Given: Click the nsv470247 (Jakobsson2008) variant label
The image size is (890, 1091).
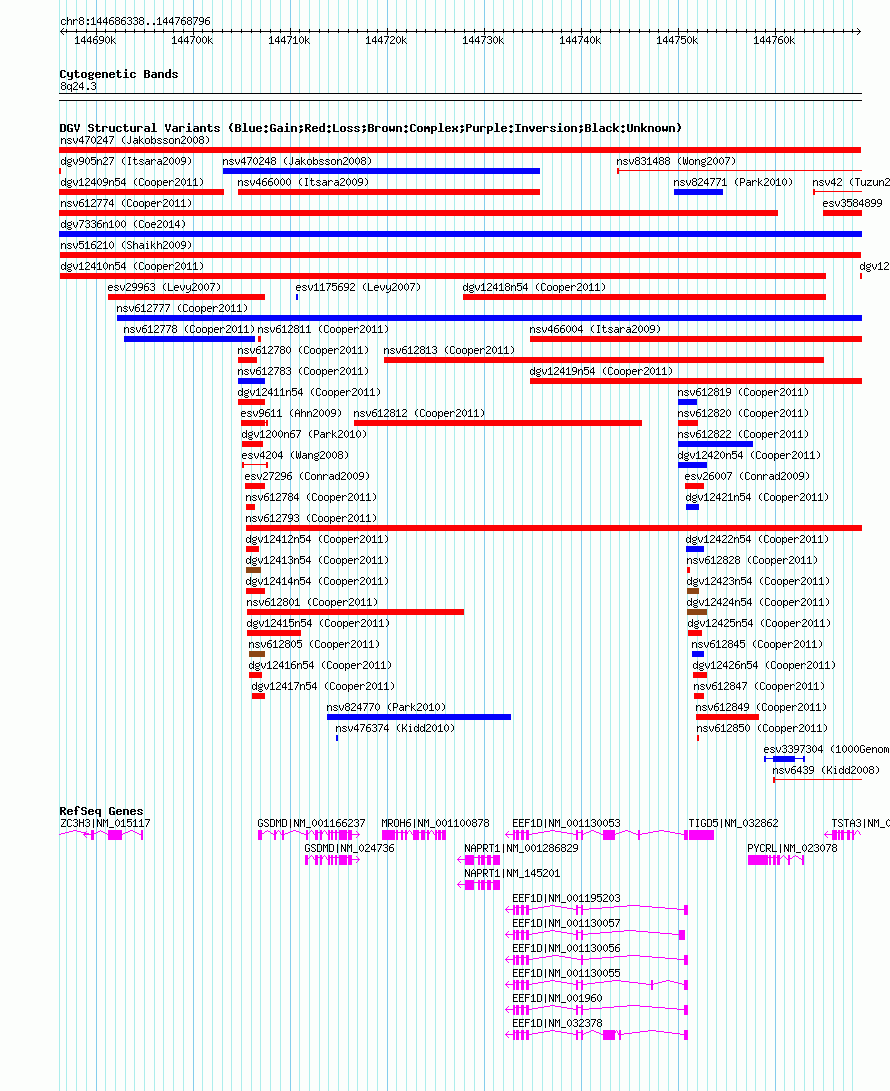Looking at the screenshot, I should point(135,141).
